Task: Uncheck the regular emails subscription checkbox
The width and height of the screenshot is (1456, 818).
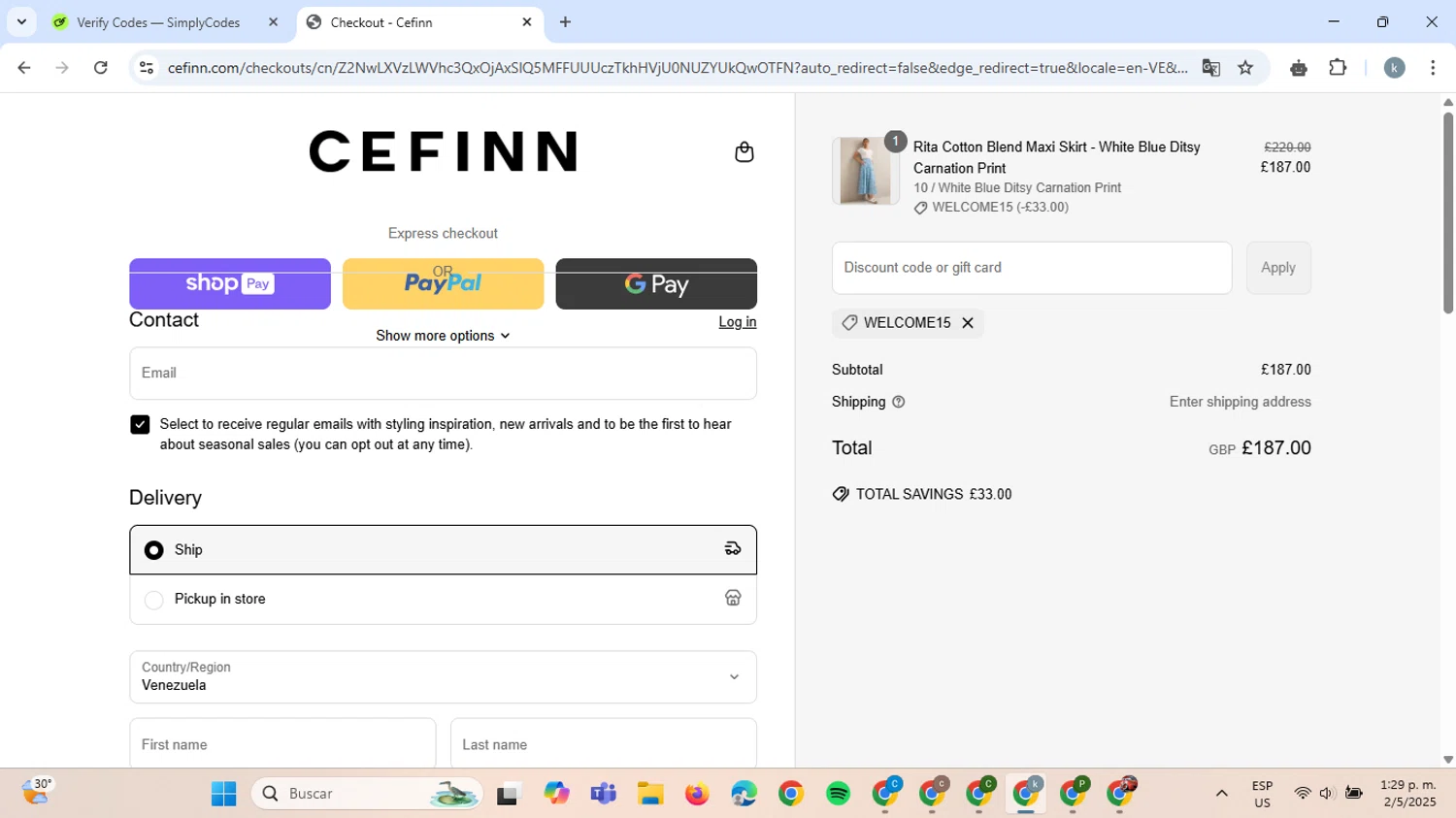Action: tap(140, 425)
